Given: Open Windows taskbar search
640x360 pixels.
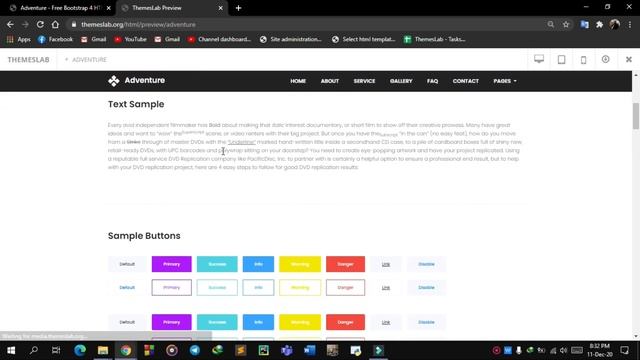Looking at the screenshot, I should coord(34,350).
